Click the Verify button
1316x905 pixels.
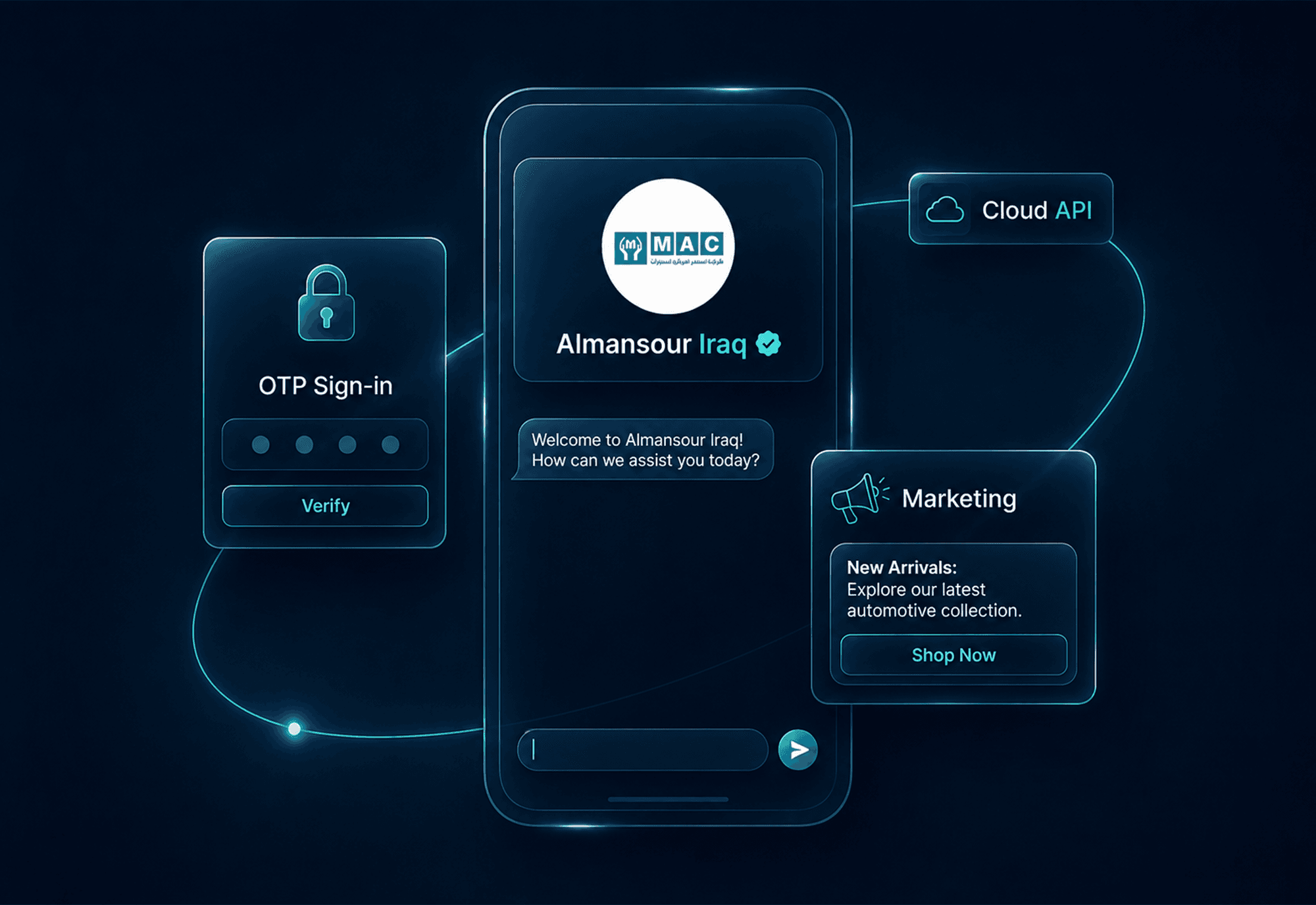pyautogui.click(x=325, y=506)
